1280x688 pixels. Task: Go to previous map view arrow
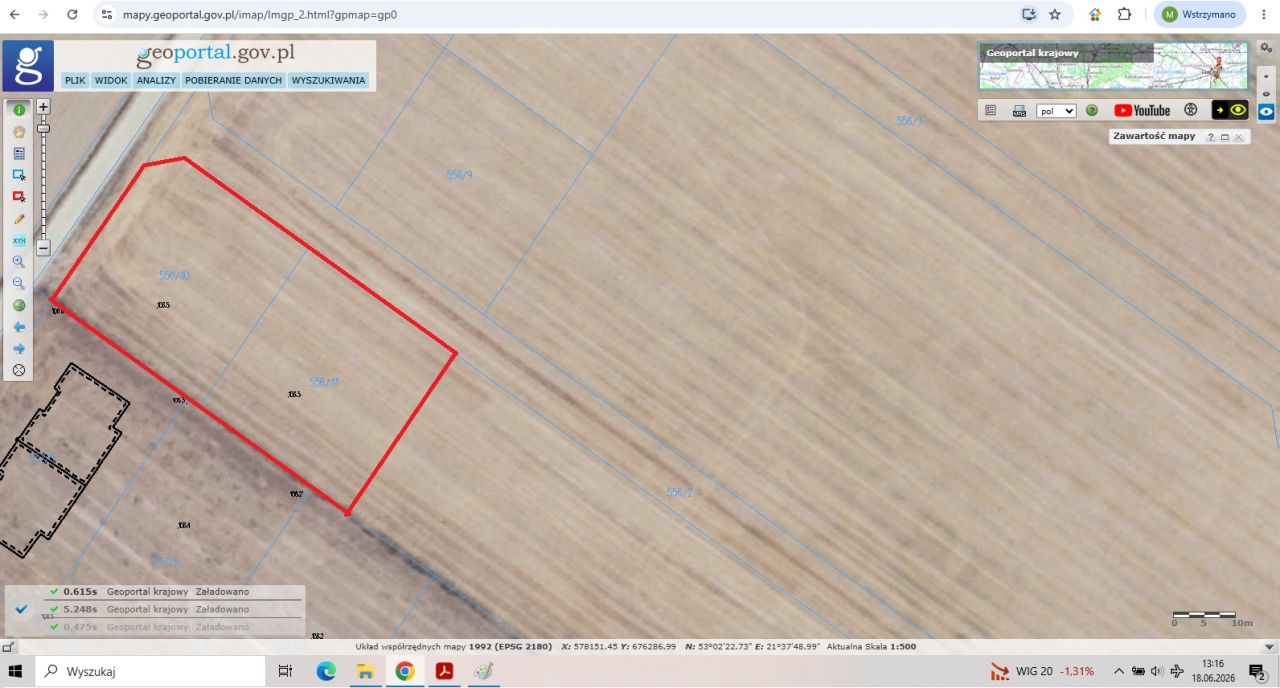[19, 327]
